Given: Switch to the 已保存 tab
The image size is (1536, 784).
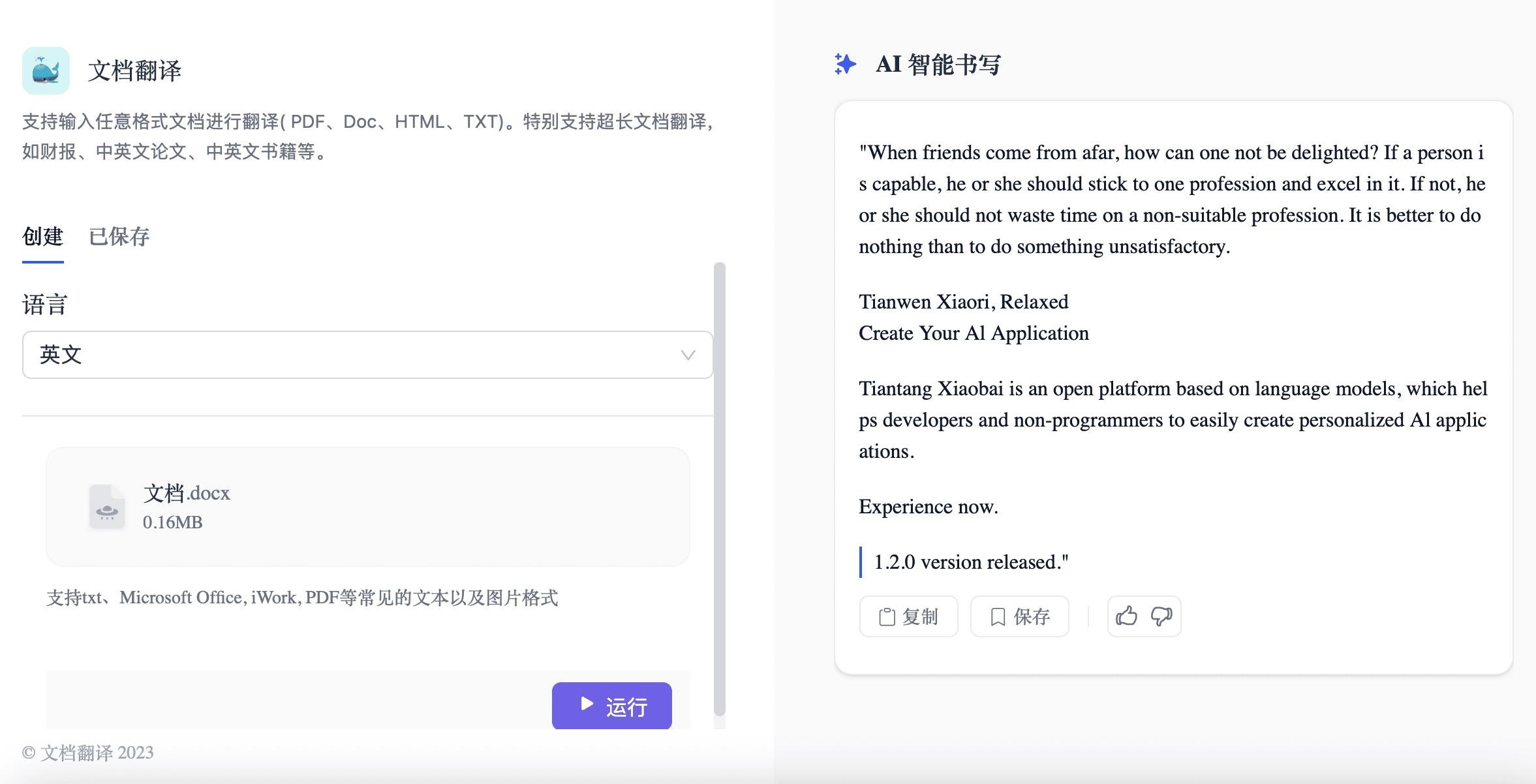Looking at the screenshot, I should tap(119, 236).
